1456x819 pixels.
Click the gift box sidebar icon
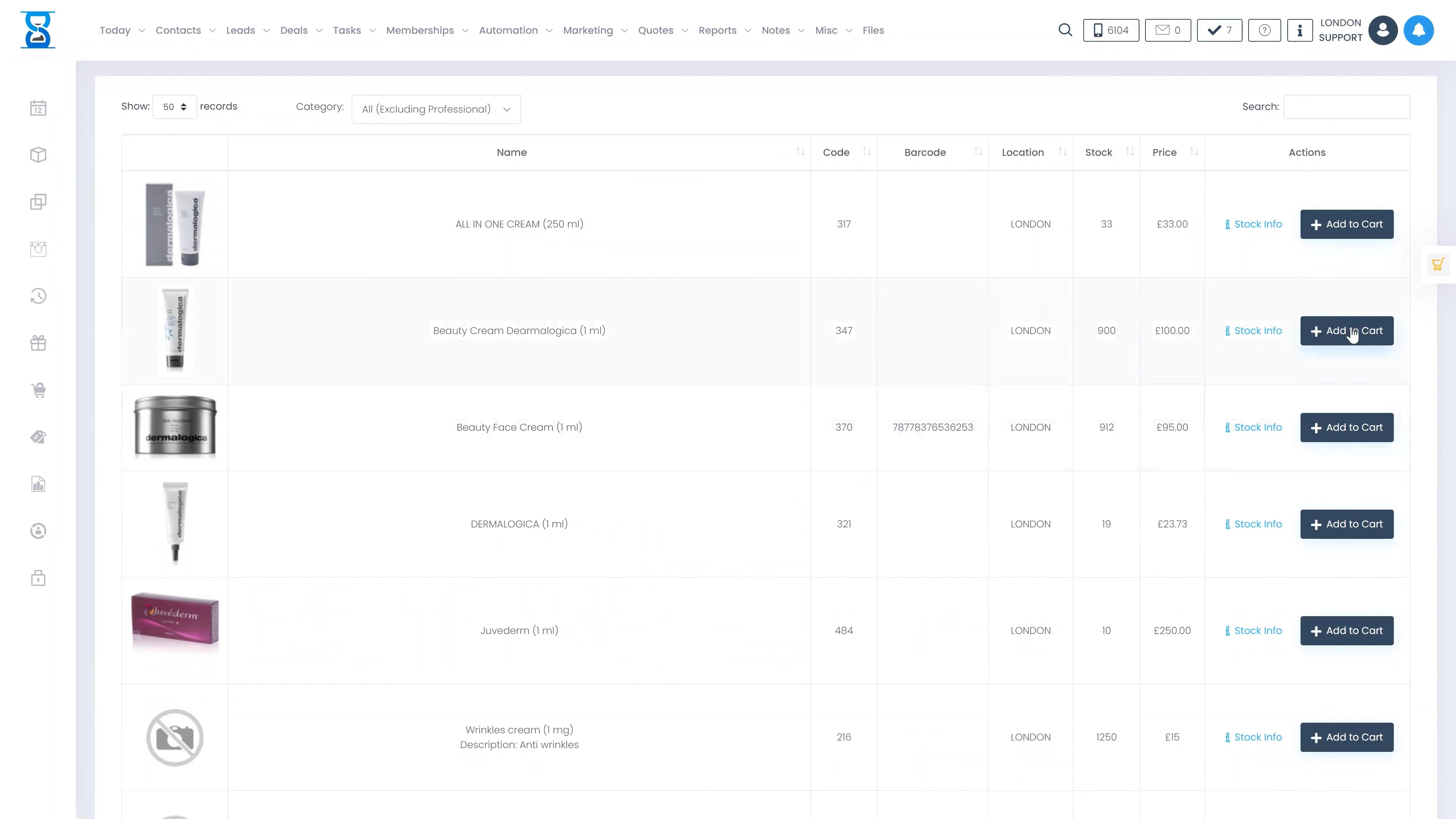[x=38, y=343]
